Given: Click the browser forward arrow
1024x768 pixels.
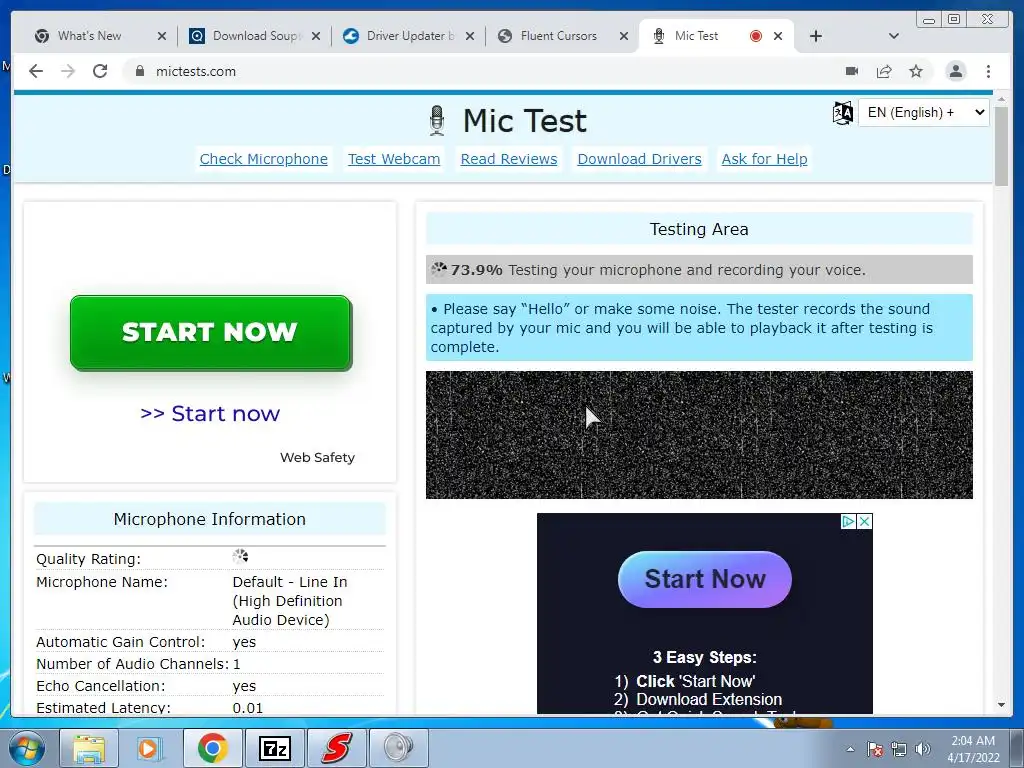Looking at the screenshot, I should click(x=68, y=71).
